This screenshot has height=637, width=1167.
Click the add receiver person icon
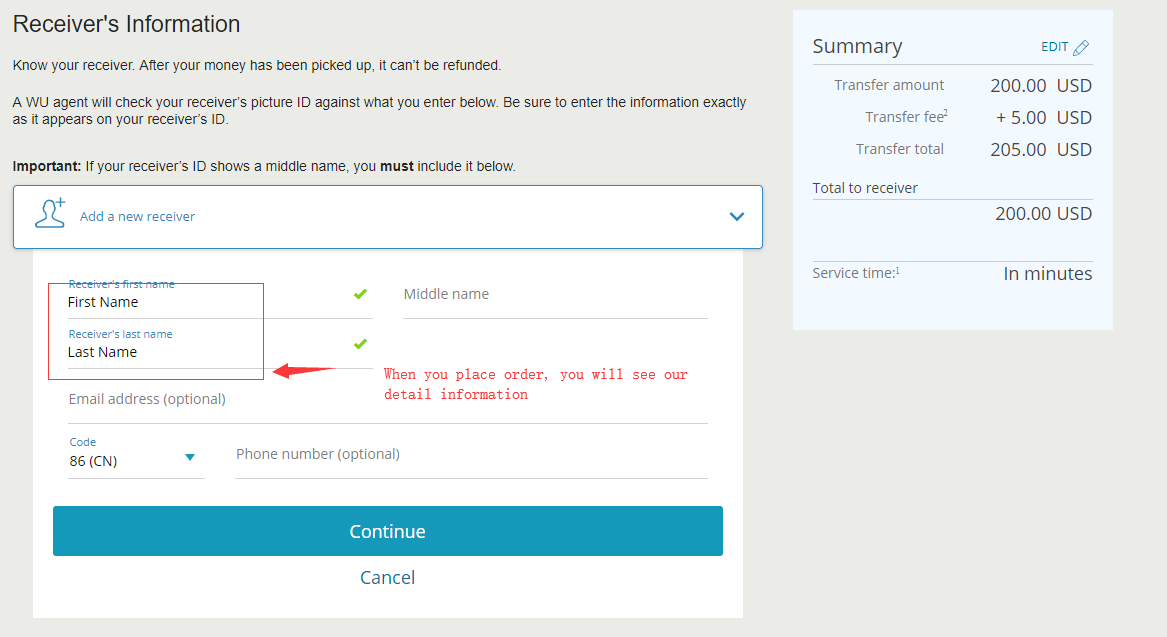pyautogui.click(x=50, y=214)
